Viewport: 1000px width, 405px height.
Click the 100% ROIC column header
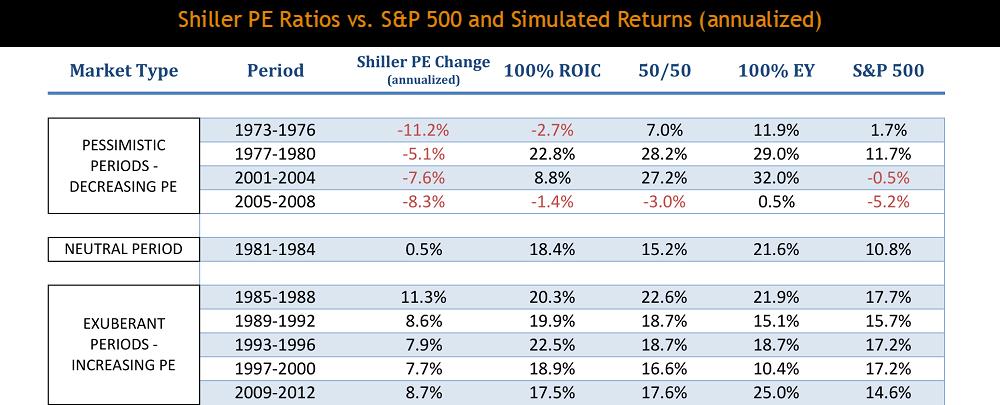(x=552, y=70)
